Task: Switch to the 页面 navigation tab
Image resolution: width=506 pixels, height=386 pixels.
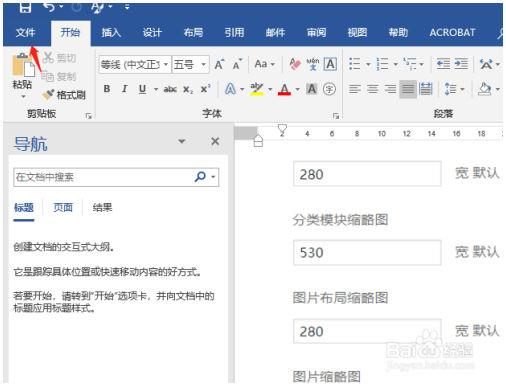Action: [63, 208]
